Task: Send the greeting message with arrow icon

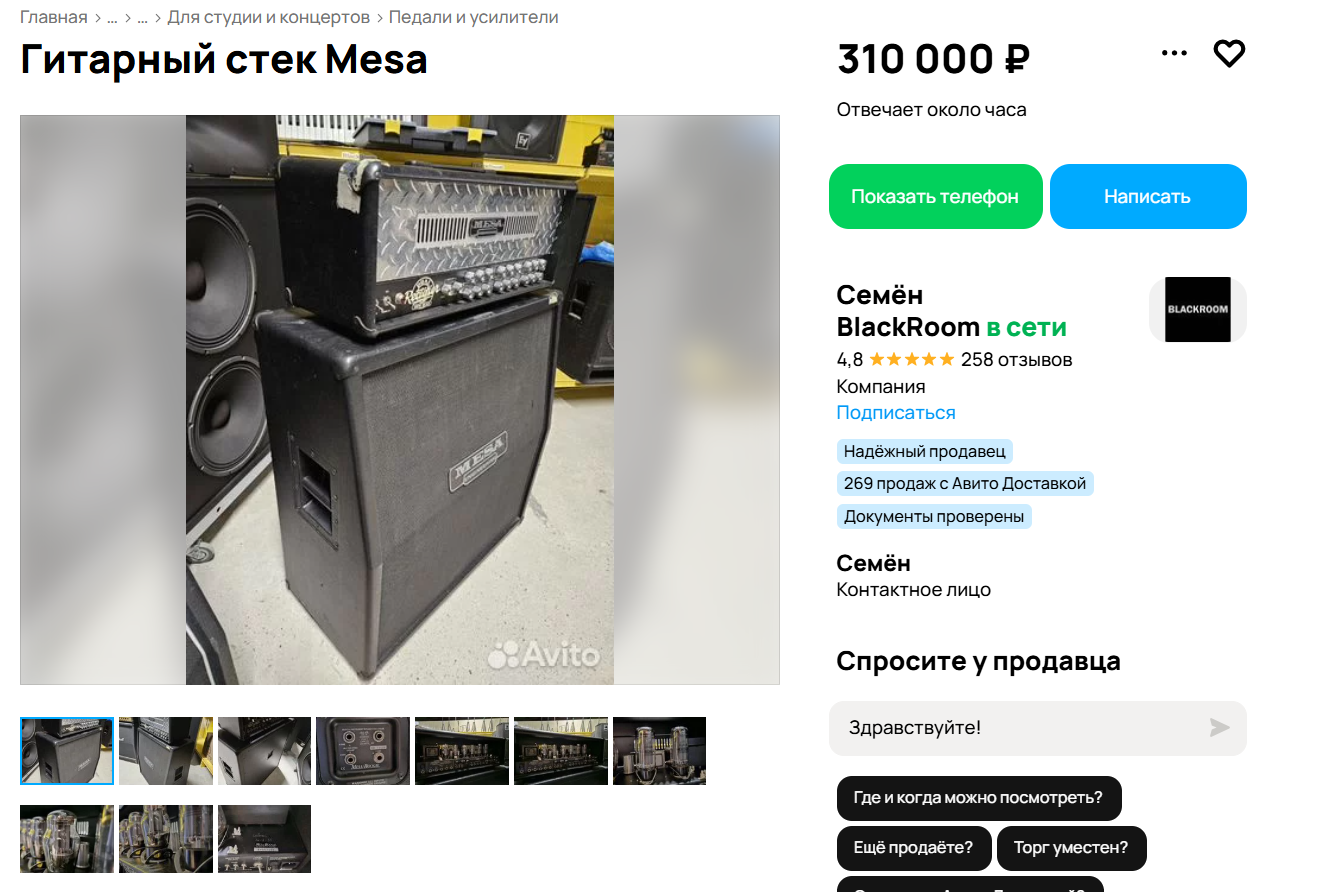Action: 1219,728
